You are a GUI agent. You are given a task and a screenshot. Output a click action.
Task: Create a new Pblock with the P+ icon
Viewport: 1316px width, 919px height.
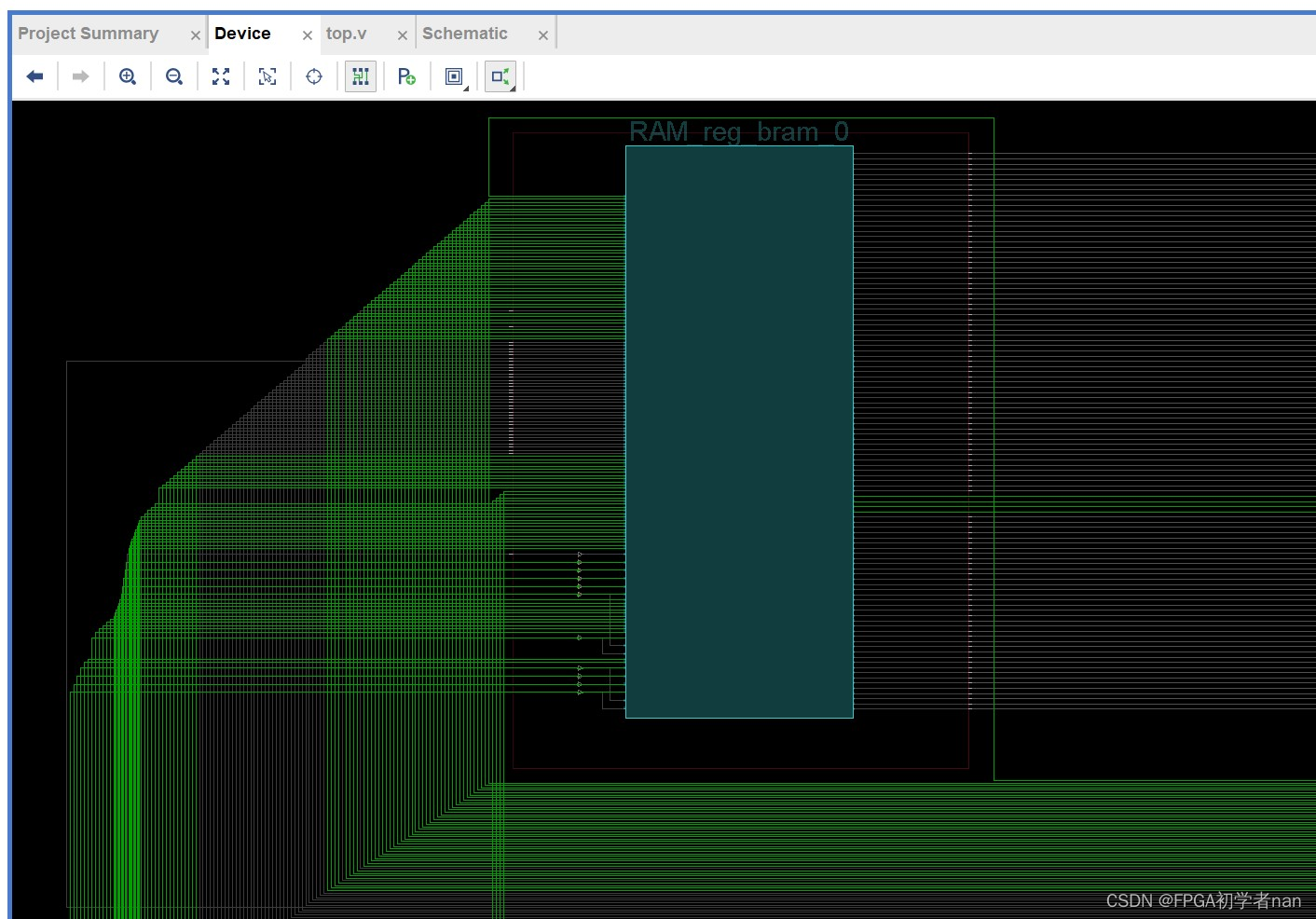tap(406, 76)
